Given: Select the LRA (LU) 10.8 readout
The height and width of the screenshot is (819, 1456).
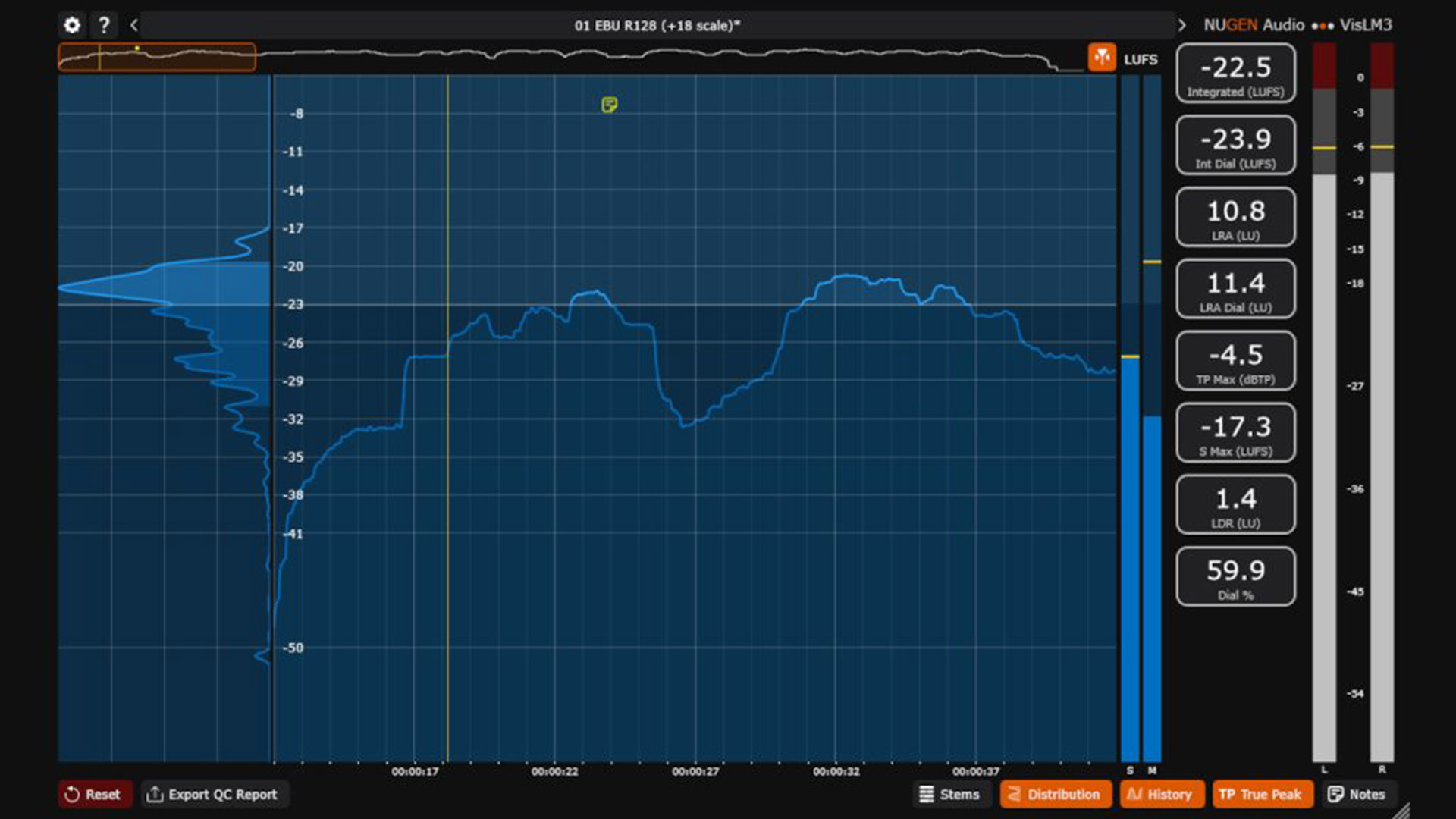Looking at the screenshot, I should [x=1235, y=217].
